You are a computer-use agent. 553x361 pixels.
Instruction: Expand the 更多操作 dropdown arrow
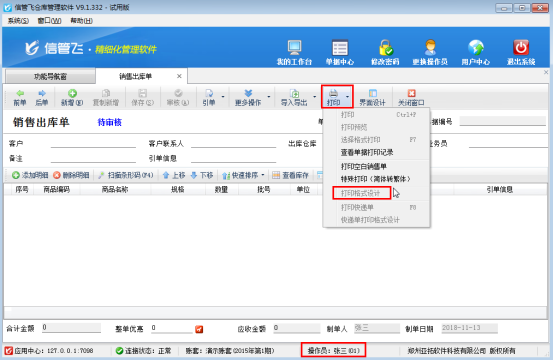pyautogui.click(x=269, y=97)
